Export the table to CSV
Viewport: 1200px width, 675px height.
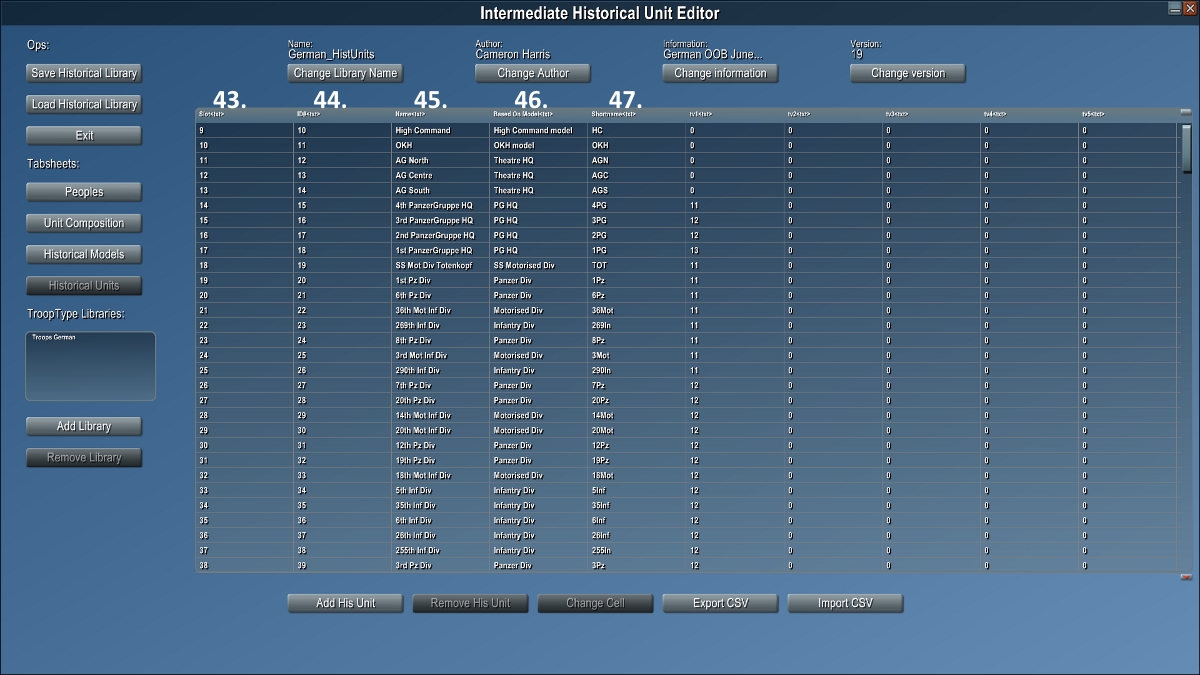click(721, 603)
